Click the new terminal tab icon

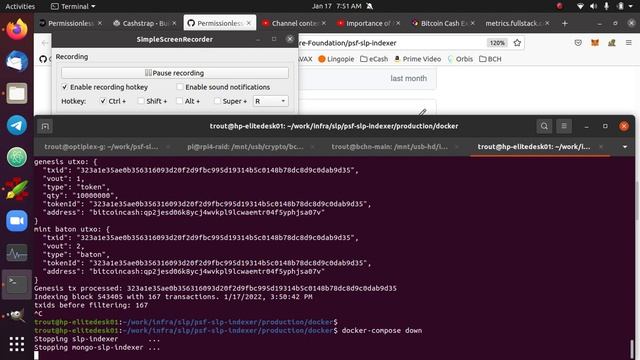45,127
